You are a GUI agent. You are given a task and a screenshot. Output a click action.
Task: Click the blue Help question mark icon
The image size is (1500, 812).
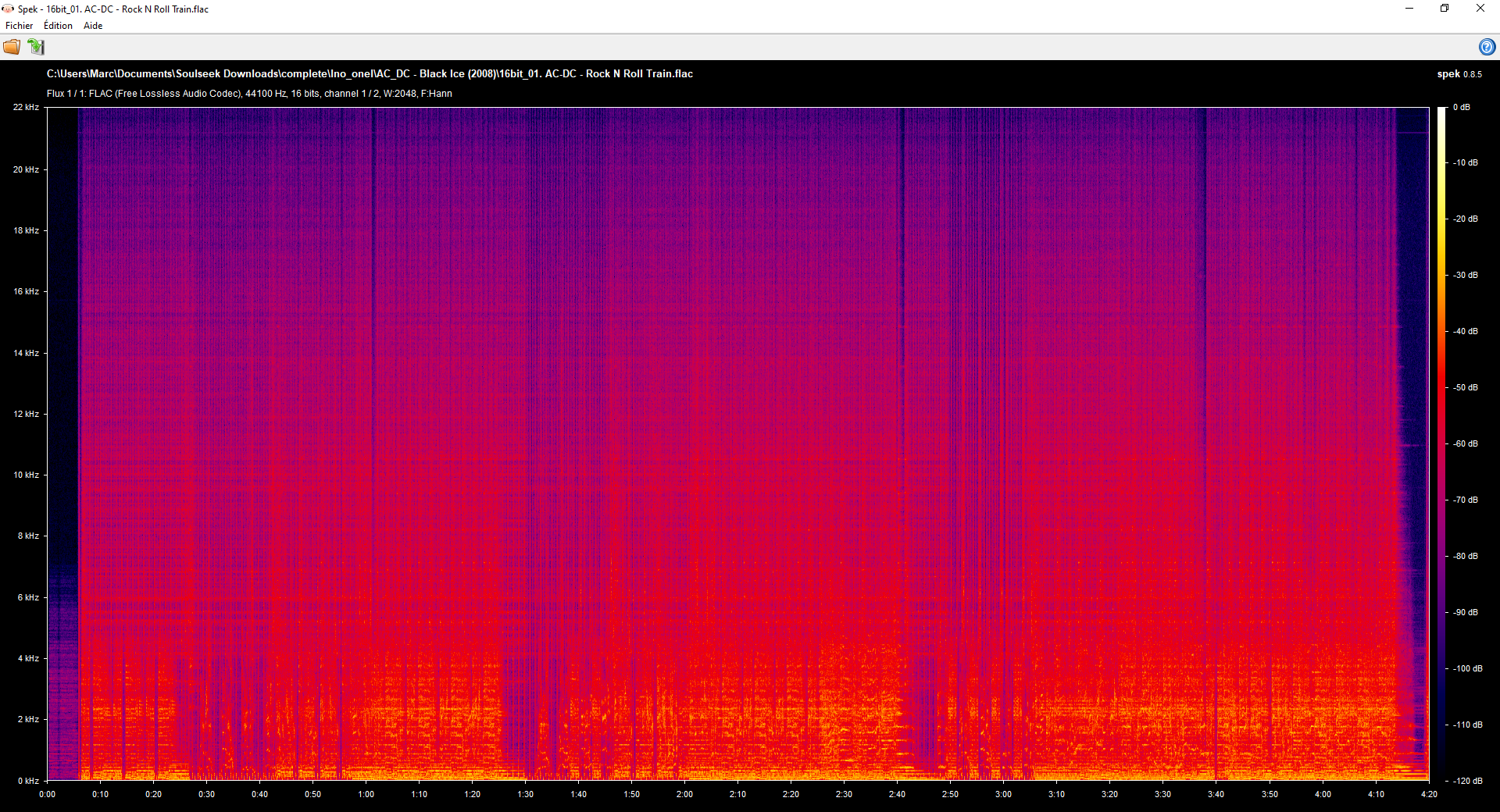tap(1486, 47)
